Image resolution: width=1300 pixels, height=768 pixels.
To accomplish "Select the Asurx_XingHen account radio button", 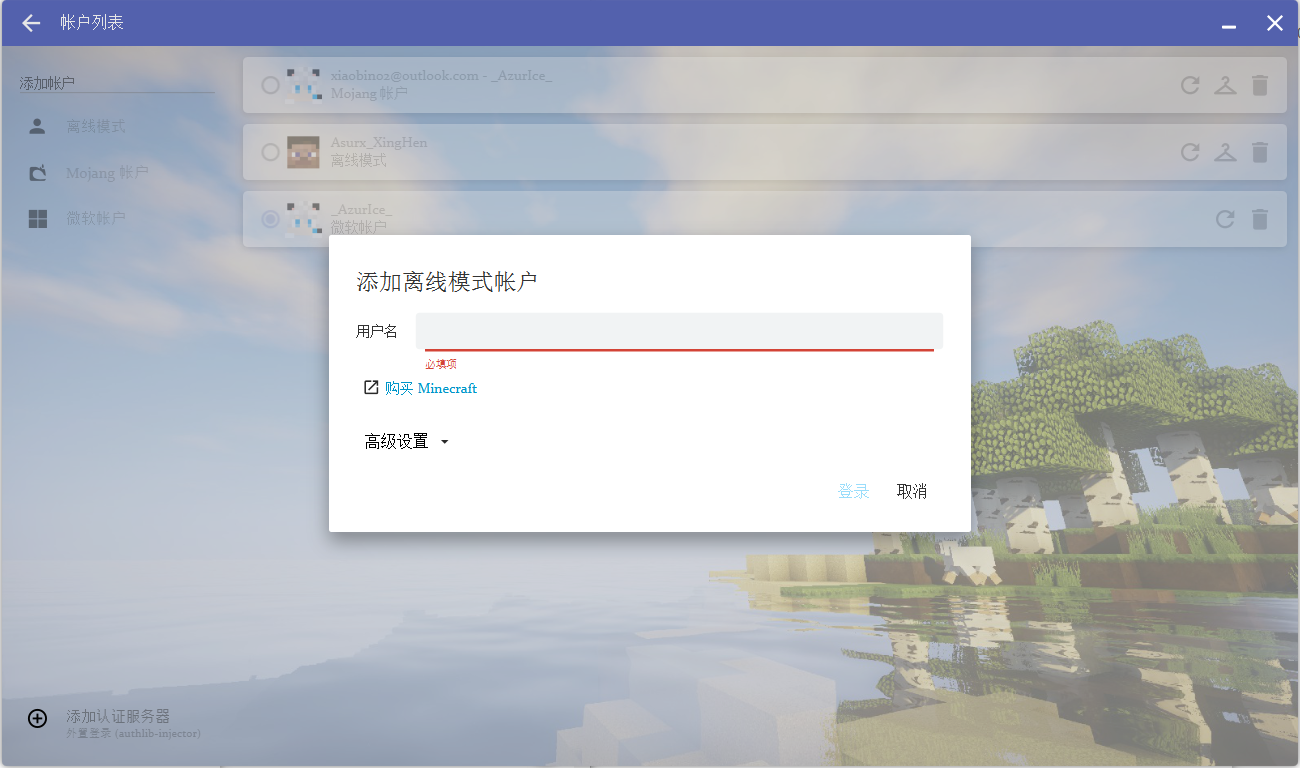I will point(270,152).
